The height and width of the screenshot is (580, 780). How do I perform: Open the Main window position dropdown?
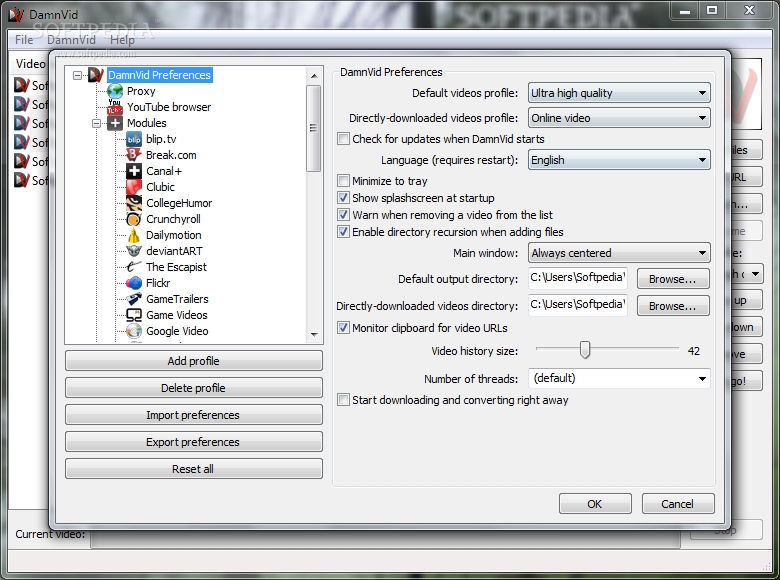click(x=619, y=253)
